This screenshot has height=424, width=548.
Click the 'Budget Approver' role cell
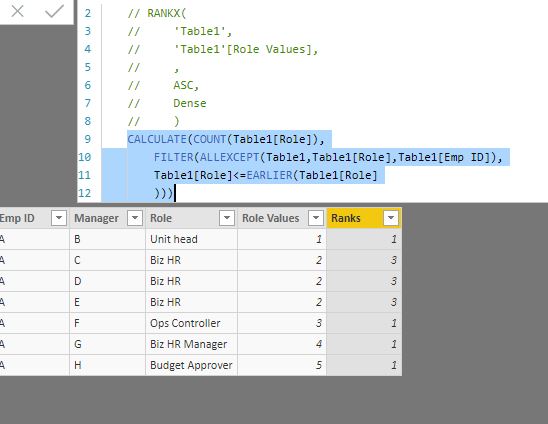[x=191, y=365]
